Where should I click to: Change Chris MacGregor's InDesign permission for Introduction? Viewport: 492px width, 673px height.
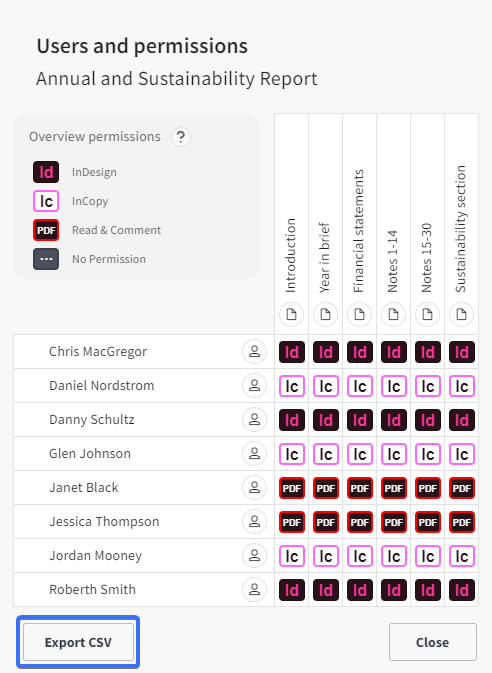click(x=292, y=352)
